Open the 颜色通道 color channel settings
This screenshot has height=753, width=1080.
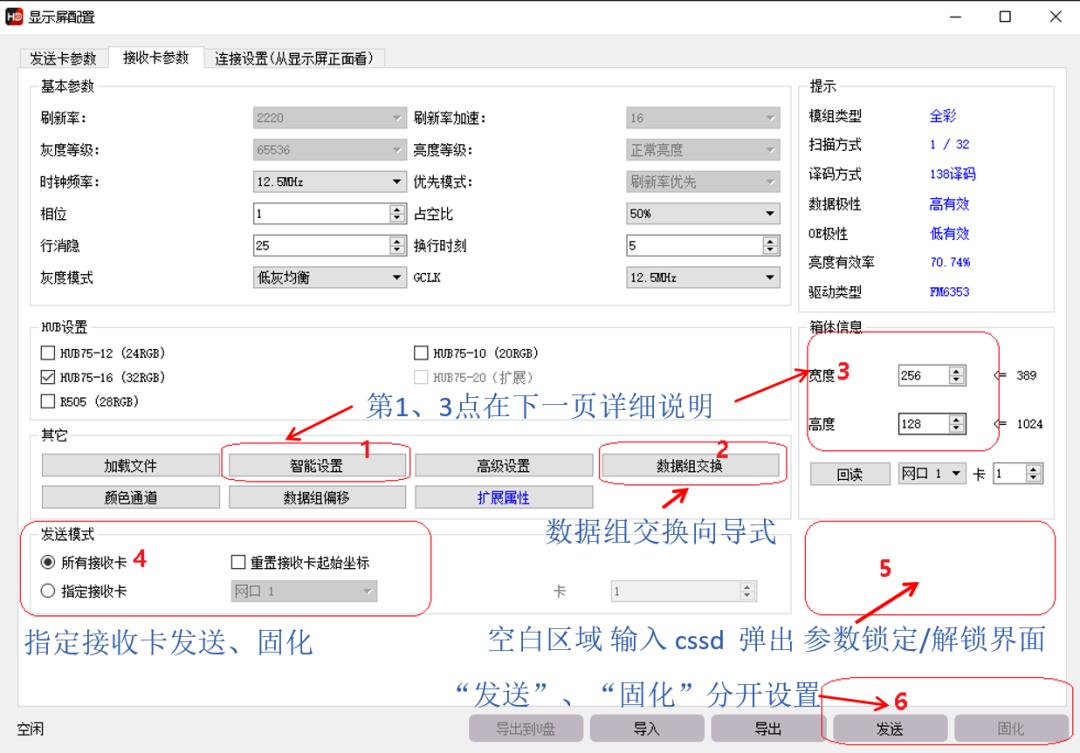[x=129, y=496]
